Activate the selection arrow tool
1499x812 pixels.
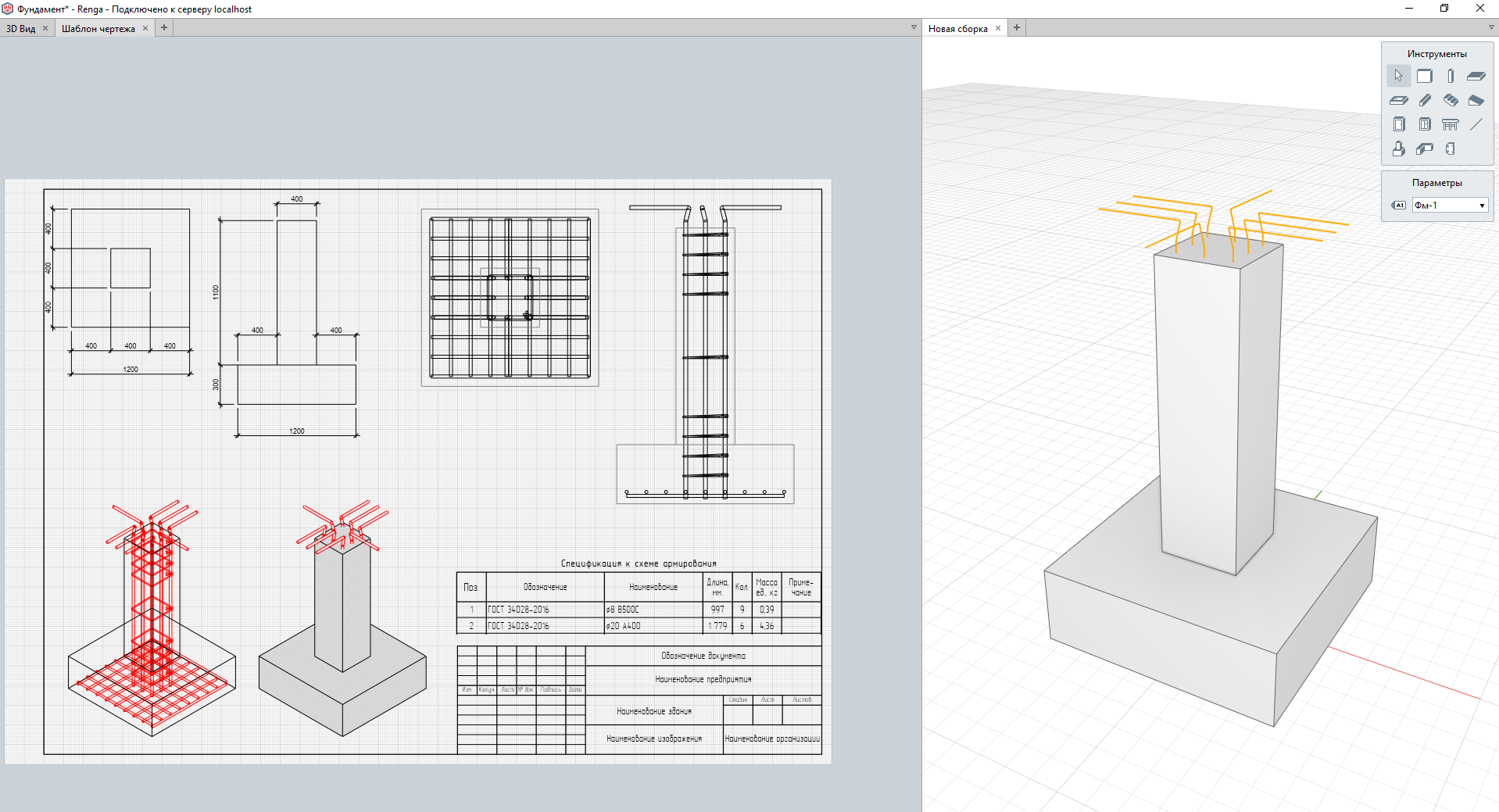pos(1399,76)
